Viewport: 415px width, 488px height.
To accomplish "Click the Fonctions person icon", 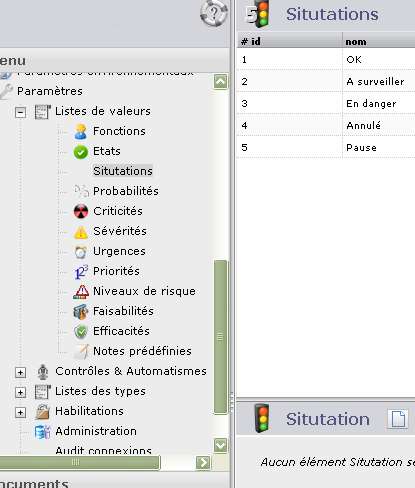I will click(80, 131).
